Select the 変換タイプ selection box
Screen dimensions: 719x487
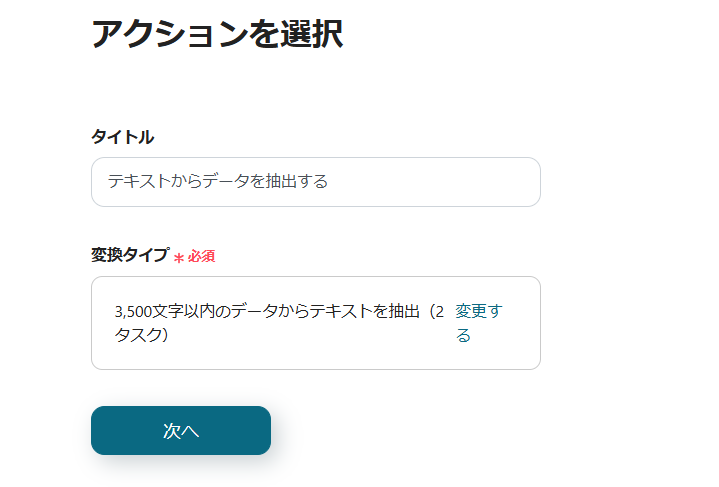[315, 323]
